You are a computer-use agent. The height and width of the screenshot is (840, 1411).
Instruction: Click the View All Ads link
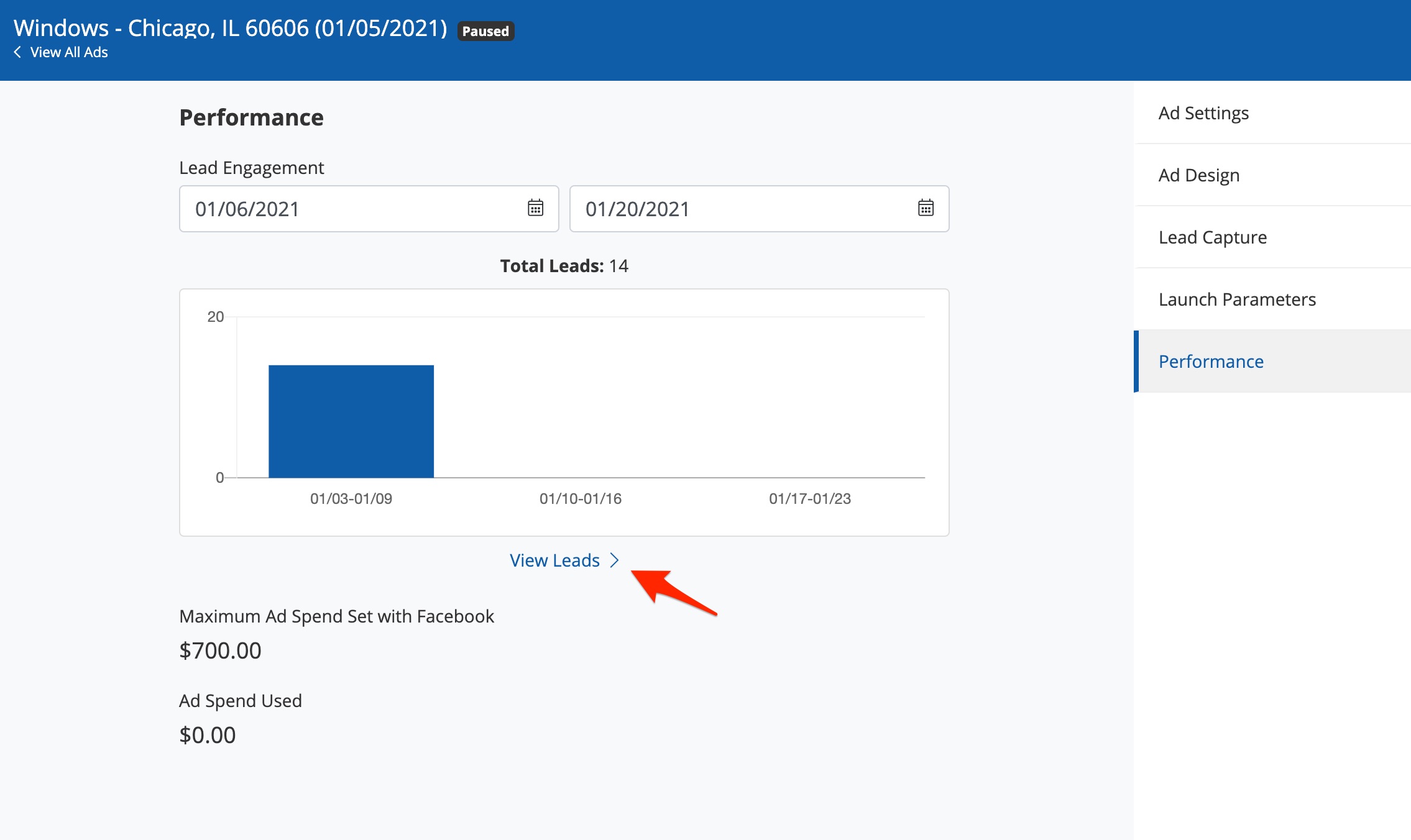tap(68, 52)
